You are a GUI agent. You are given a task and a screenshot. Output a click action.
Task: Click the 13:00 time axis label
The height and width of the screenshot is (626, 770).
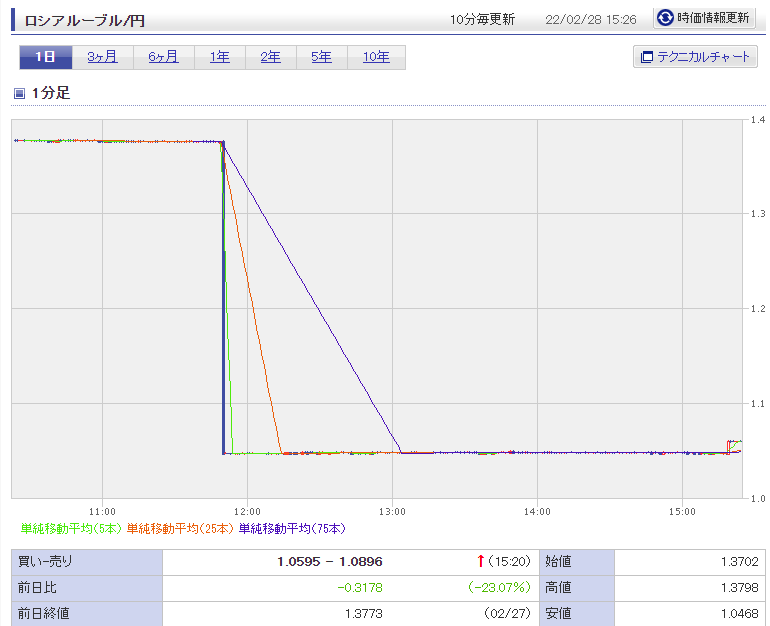coord(392,512)
